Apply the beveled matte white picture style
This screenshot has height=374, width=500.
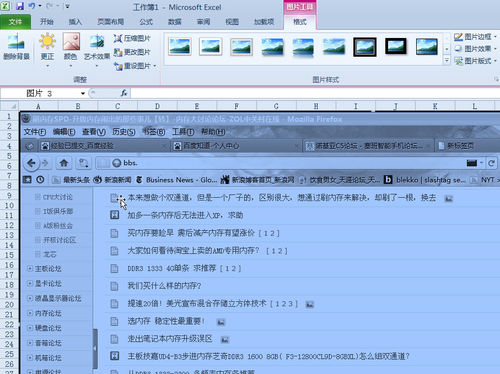[211, 46]
